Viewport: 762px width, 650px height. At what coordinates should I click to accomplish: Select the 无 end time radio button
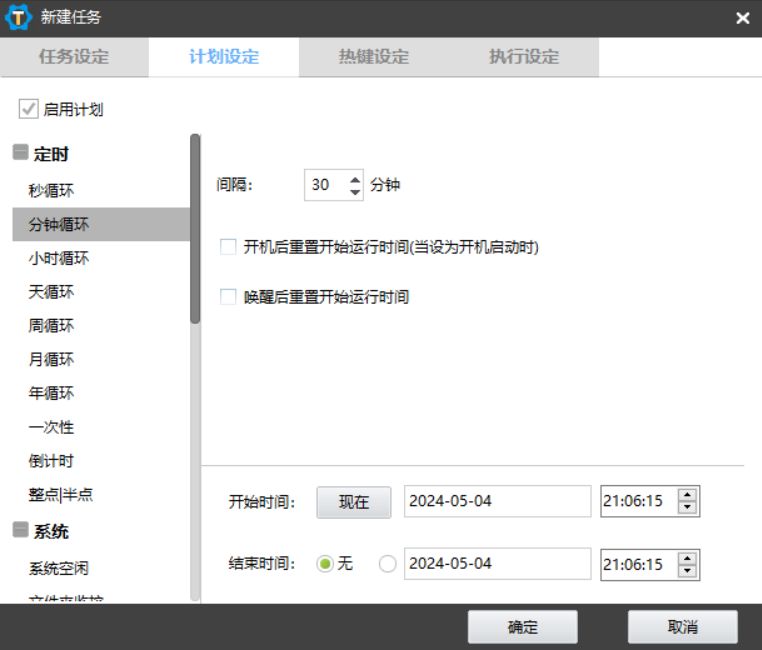click(325, 564)
